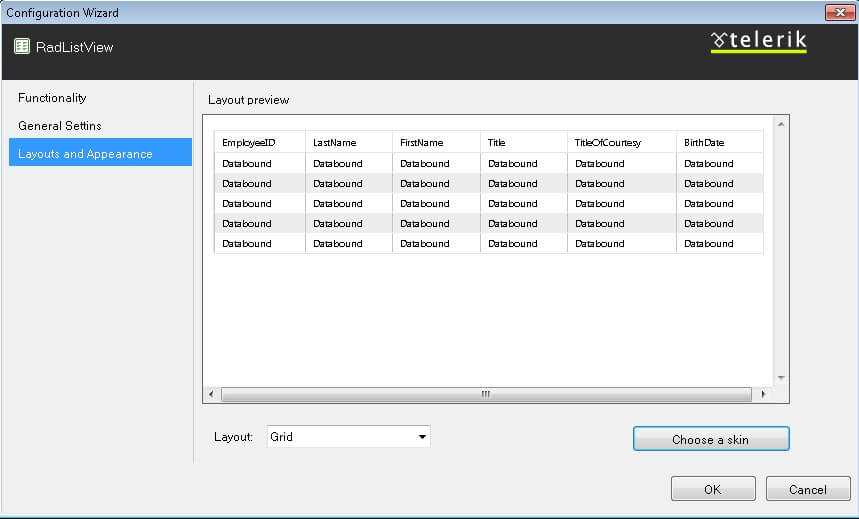Confirm with the OK button
Image resolution: width=859 pixels, height=519 pixels.
pos(712,489)
